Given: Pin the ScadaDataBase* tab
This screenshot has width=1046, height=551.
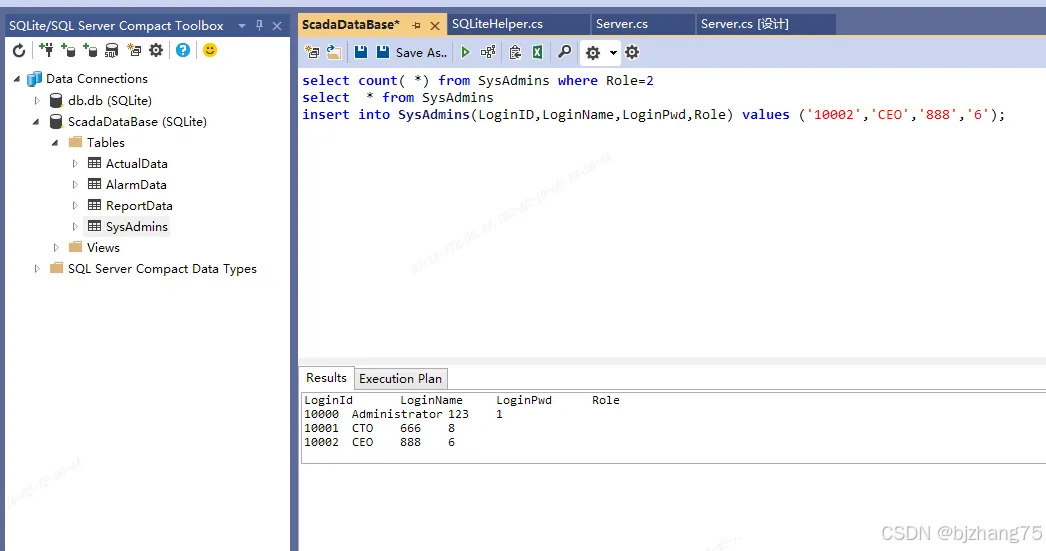Looking at the screenshot, I should [416, 25].
